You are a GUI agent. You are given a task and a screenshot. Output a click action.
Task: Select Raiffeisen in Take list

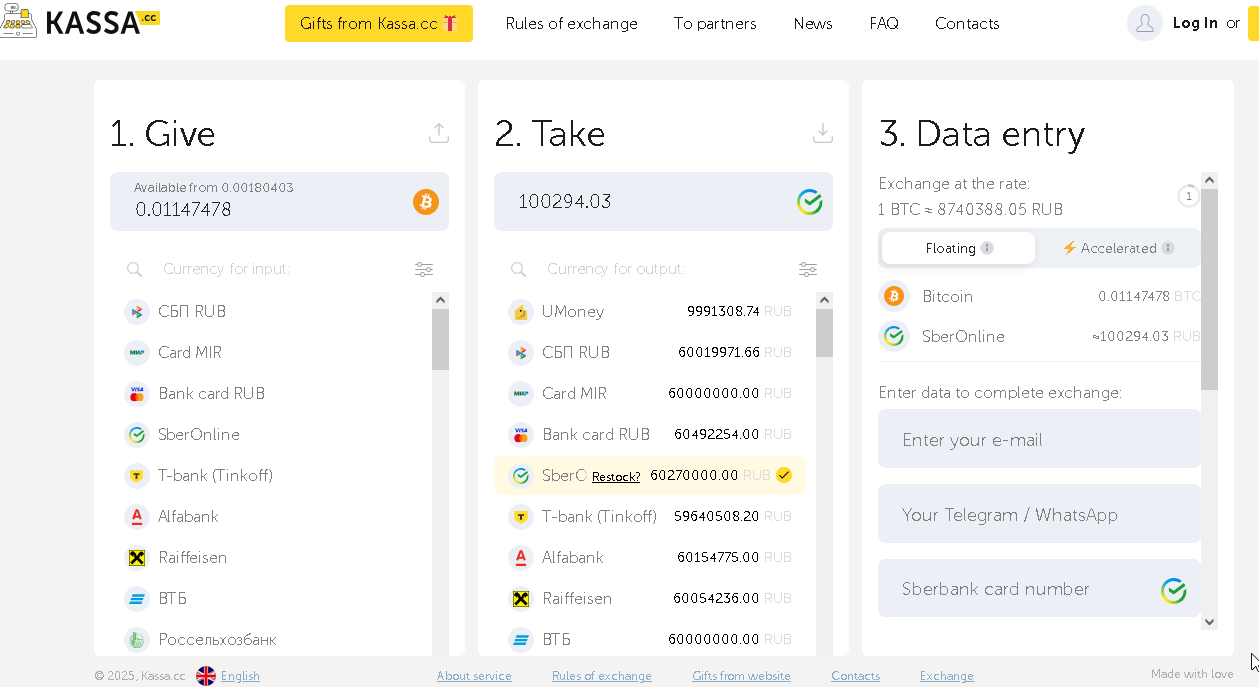(x=650, y=598)
